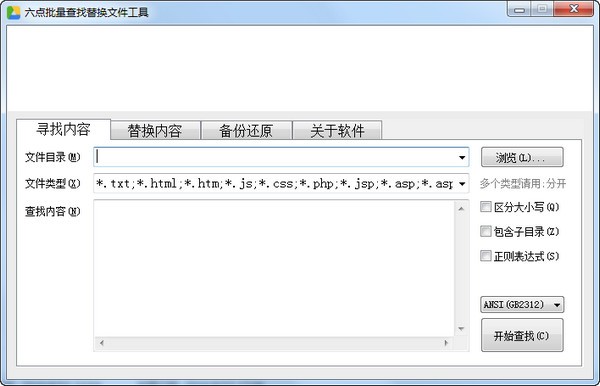Enable the 区分大小写 checkbox

pyautogui.click(x=486, y=207)
